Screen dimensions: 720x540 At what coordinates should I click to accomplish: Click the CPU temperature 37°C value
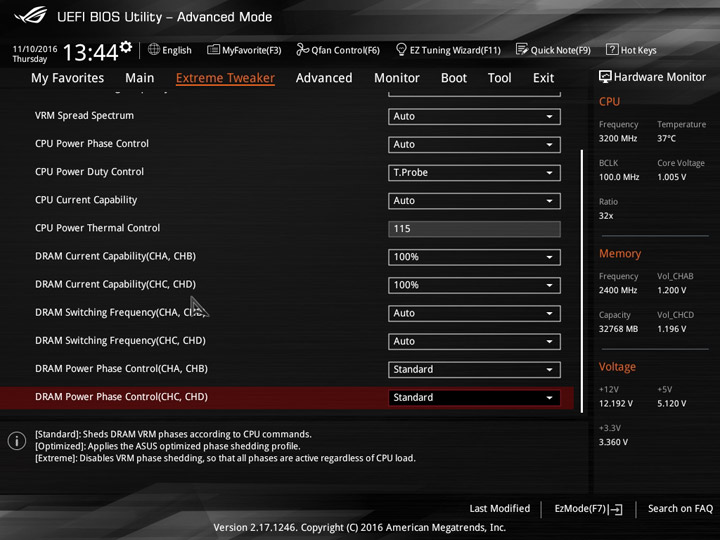point(666,138)
